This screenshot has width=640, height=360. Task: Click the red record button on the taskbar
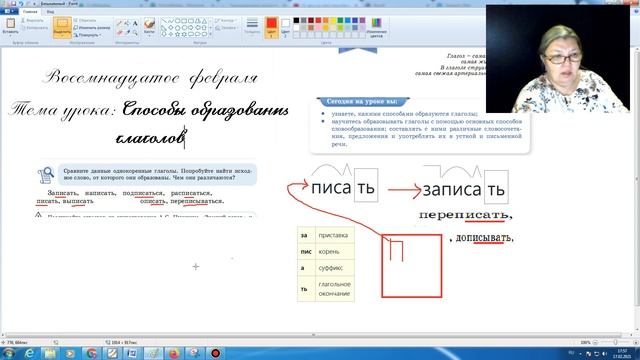pyautogui.click(x=216, y=353)
